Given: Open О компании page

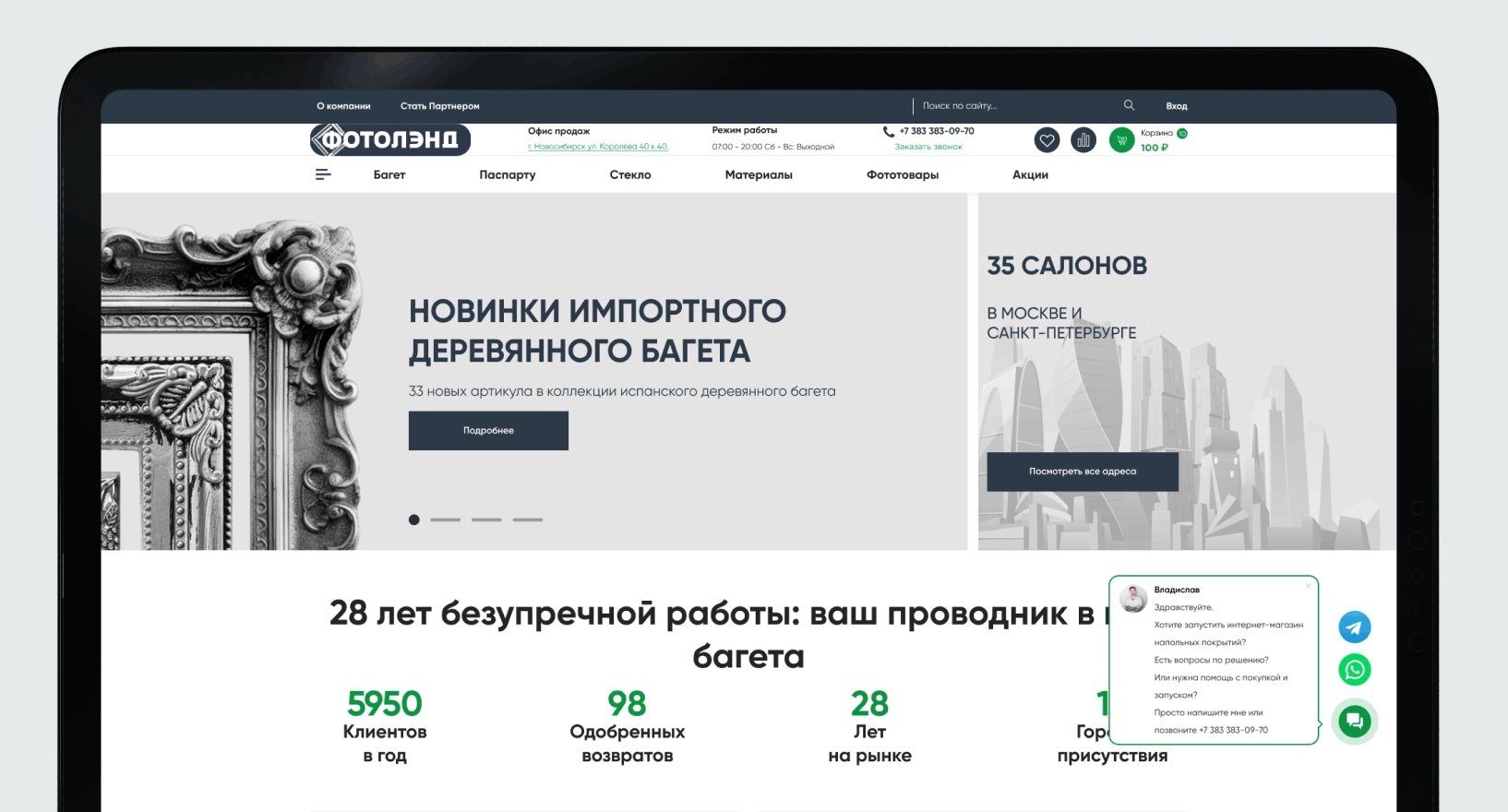Looking at the screenshot, I should (343, 106).
